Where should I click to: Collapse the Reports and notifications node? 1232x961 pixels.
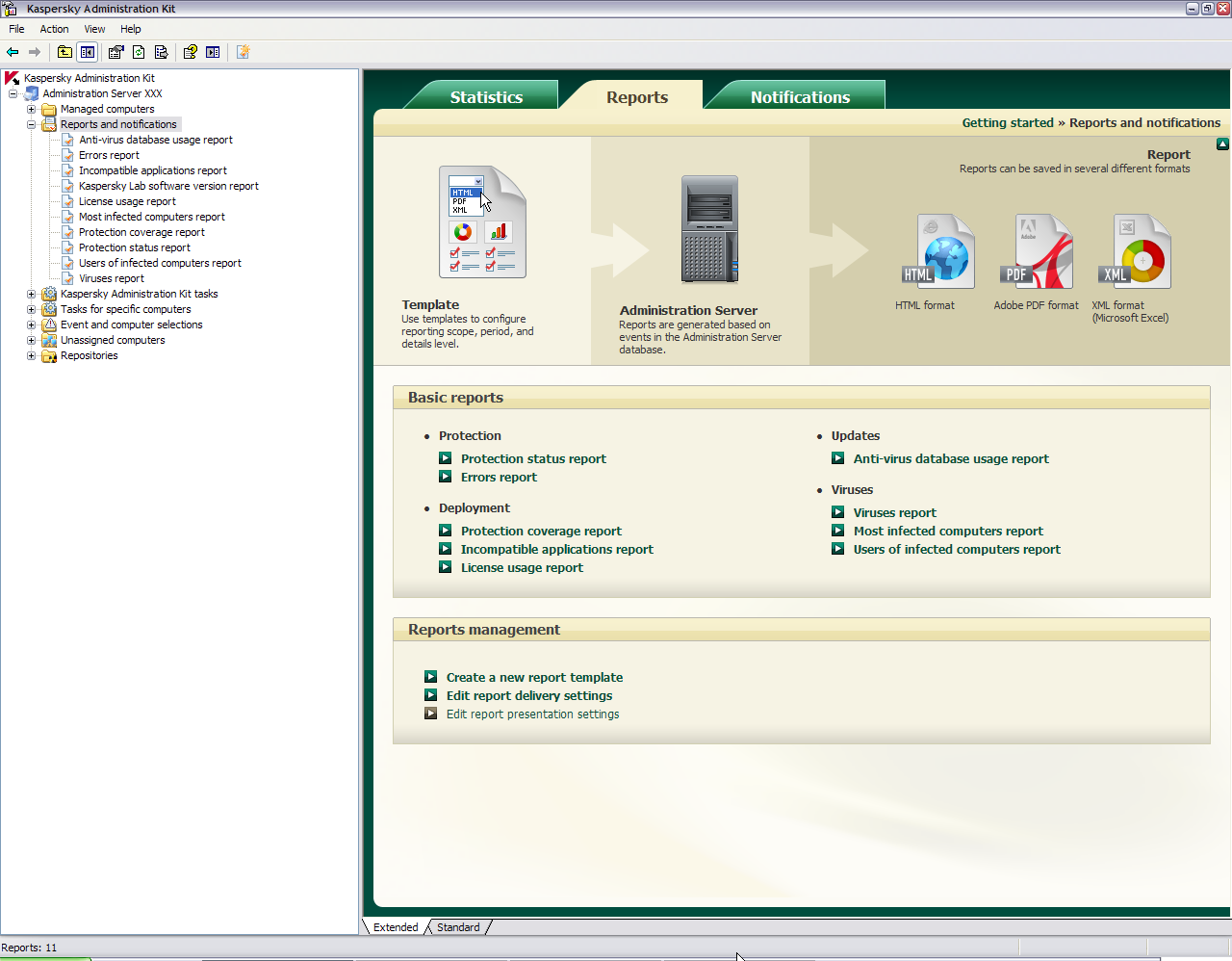point(31,124)
